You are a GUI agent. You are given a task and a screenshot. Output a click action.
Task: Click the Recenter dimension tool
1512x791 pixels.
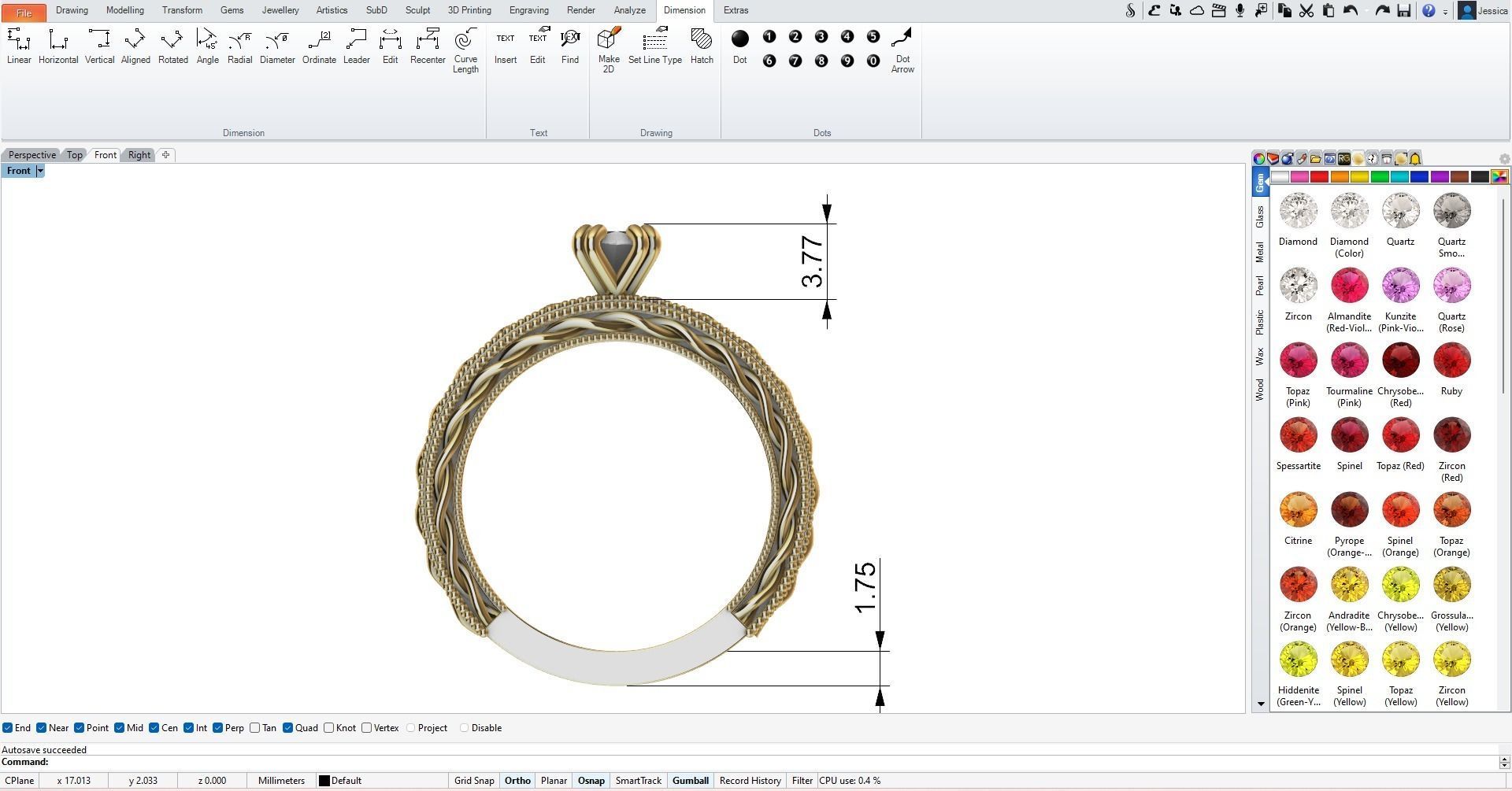[428, 46]
